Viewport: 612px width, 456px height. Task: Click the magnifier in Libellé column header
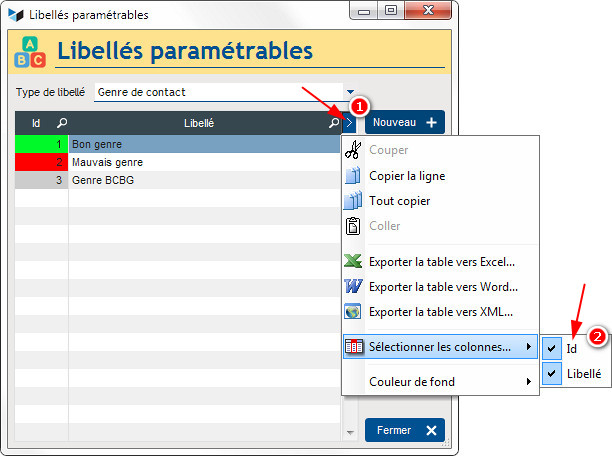coord(334,123)
